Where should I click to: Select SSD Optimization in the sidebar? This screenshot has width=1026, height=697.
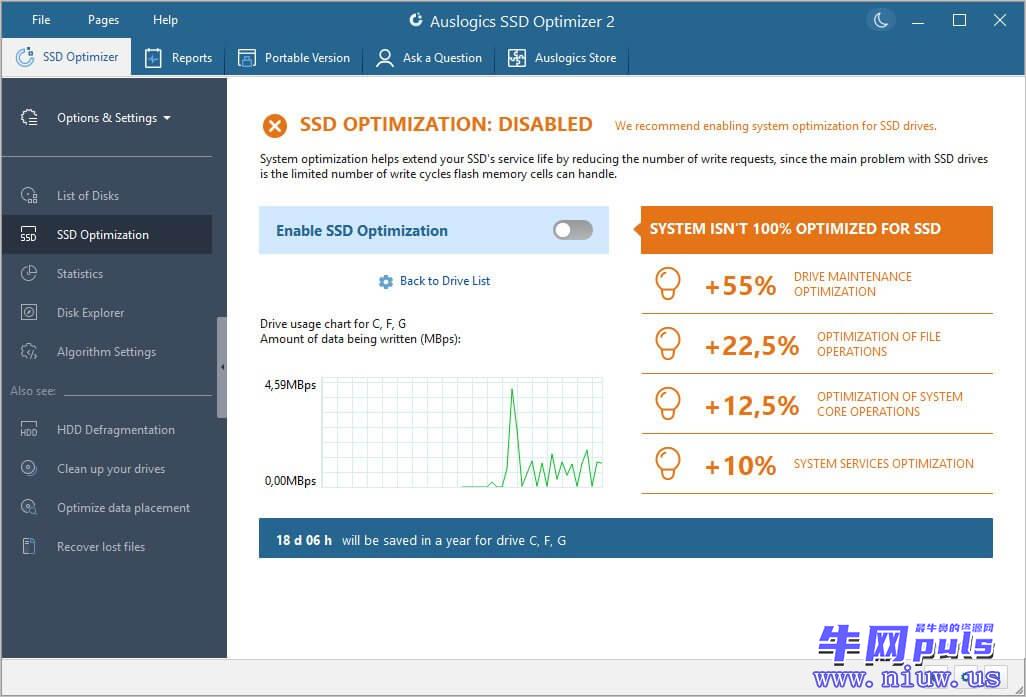coord(107,234)
